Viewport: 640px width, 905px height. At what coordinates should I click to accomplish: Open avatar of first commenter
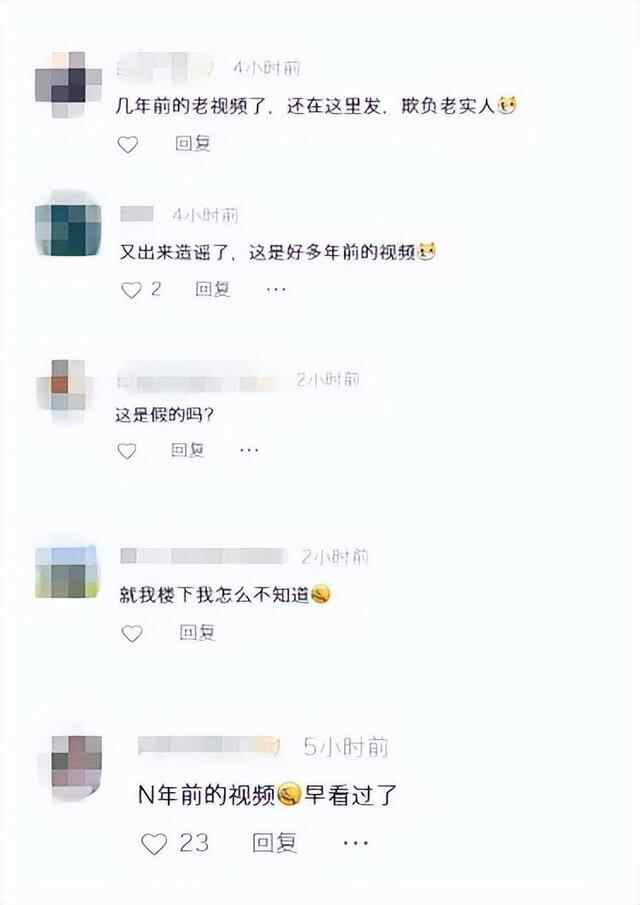click(68, 84)
